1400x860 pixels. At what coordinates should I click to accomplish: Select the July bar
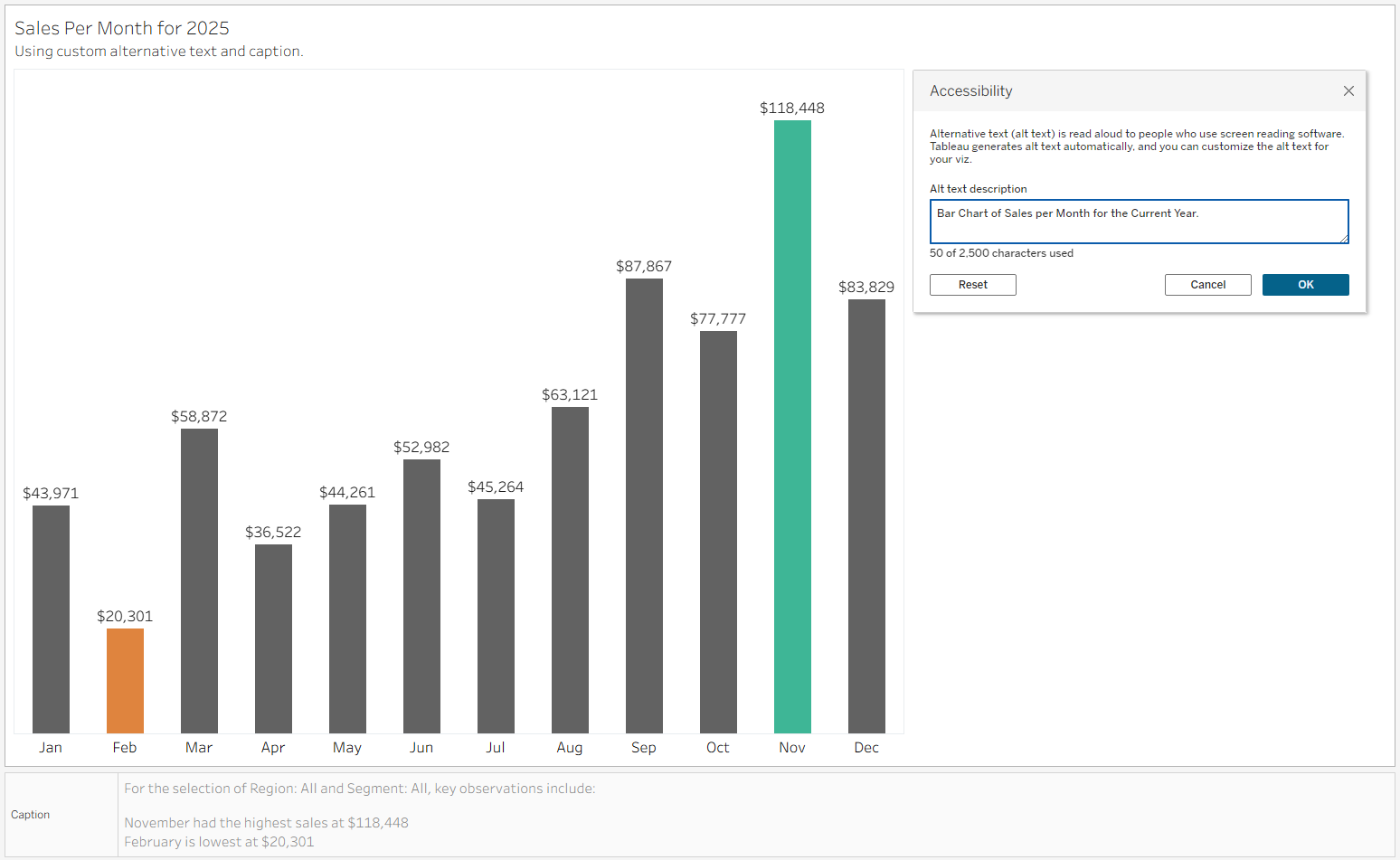(x=496, y=615)
